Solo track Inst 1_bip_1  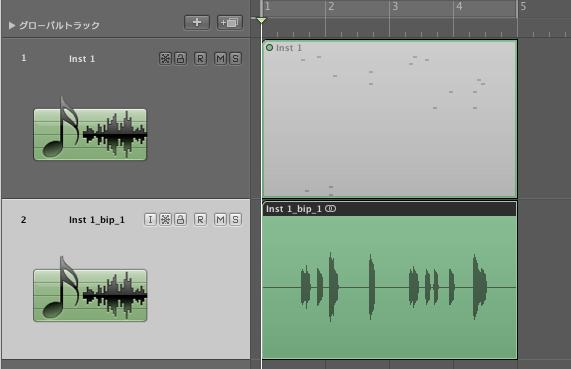(235, 219)
